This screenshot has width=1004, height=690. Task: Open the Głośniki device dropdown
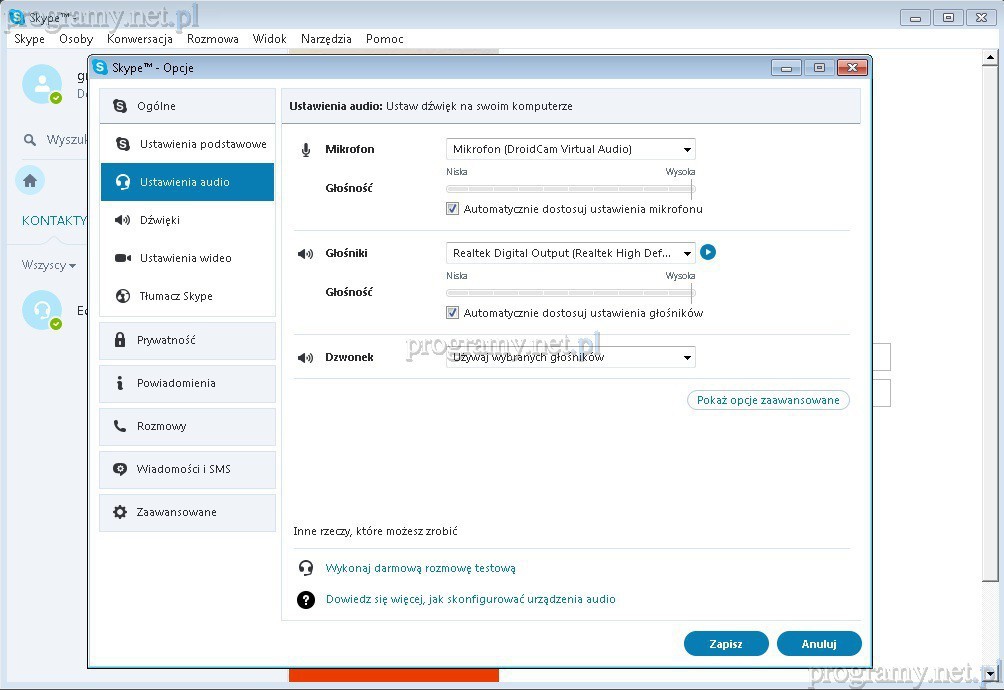click(x=570, y=253)
